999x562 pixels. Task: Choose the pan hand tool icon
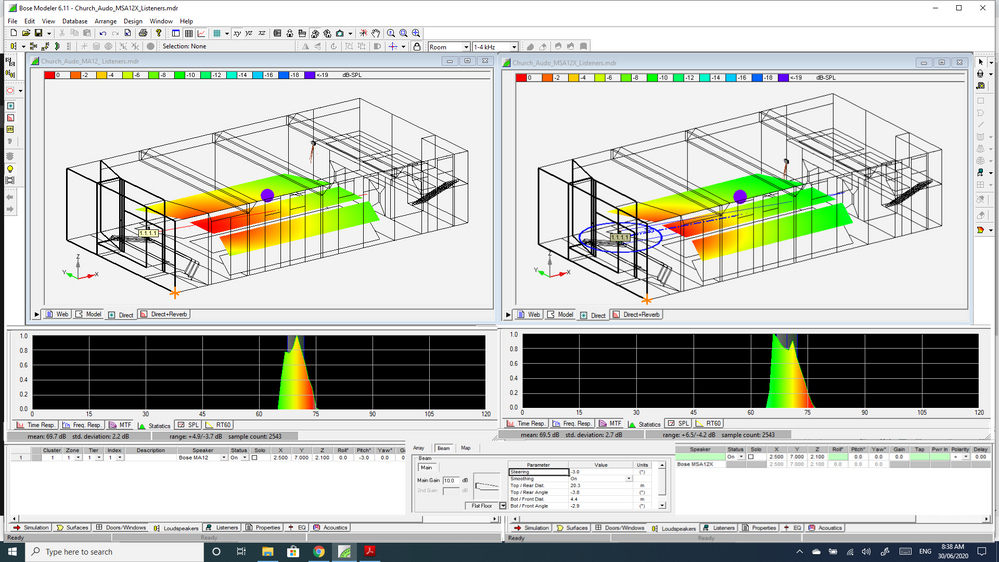tap(375, 33)
